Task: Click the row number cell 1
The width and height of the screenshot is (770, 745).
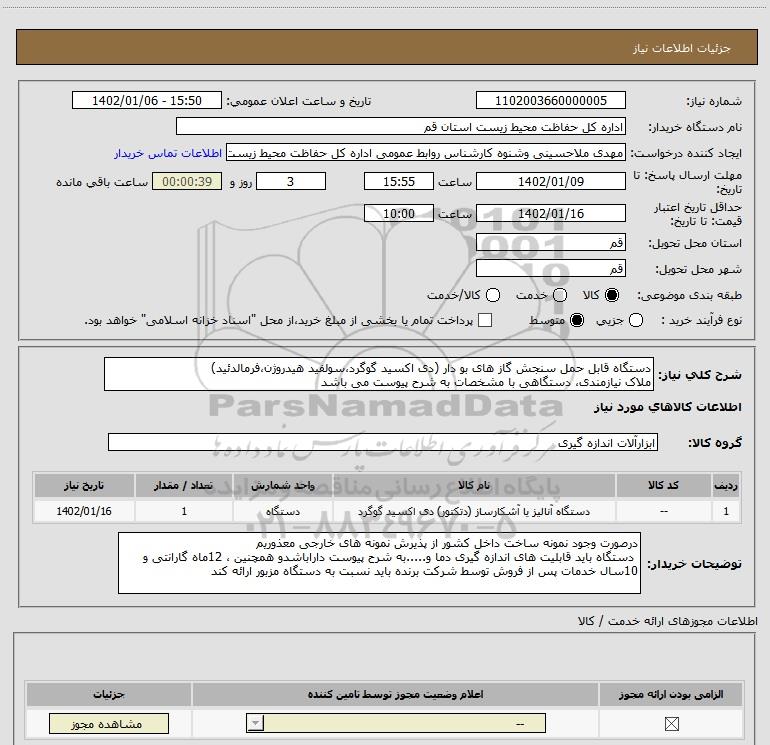Action: [x=726, y=511]
